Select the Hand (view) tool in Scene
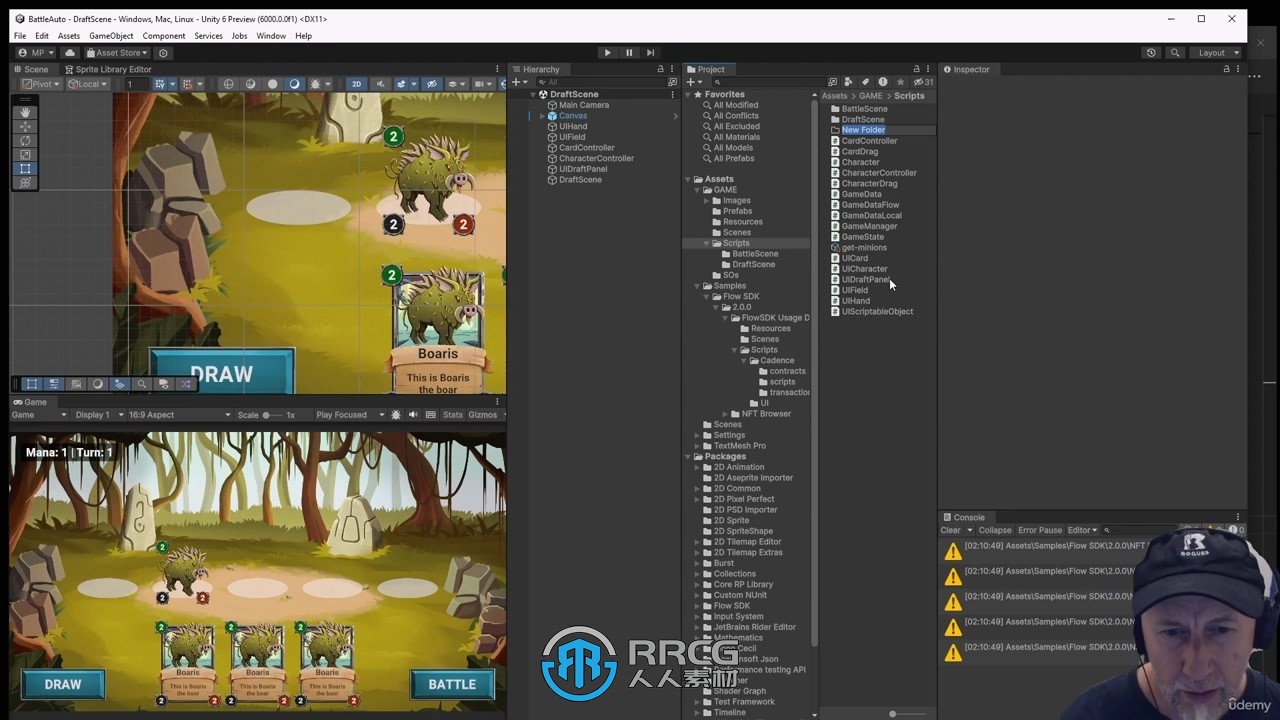The width and height of the screenshot is (1280, 720). [26, 112]
